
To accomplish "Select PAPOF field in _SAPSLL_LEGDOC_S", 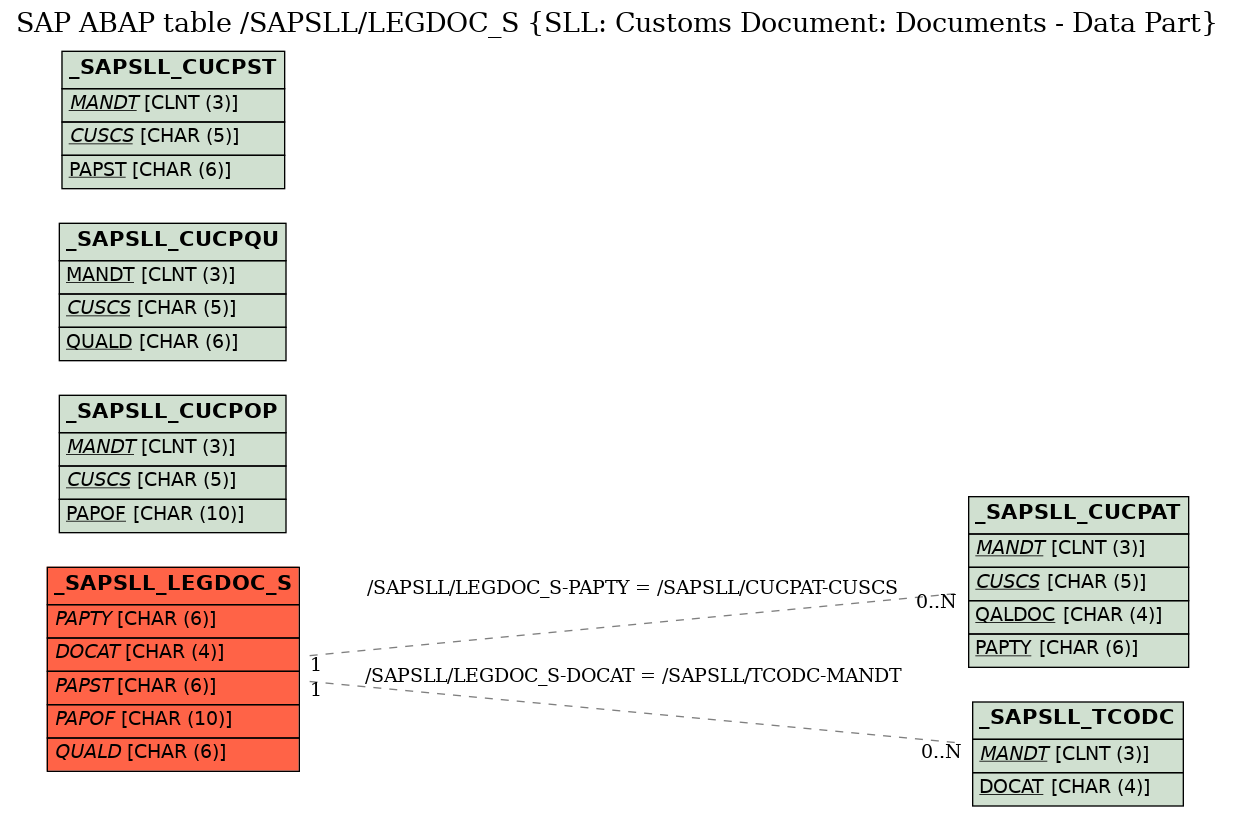I will 173,719.
